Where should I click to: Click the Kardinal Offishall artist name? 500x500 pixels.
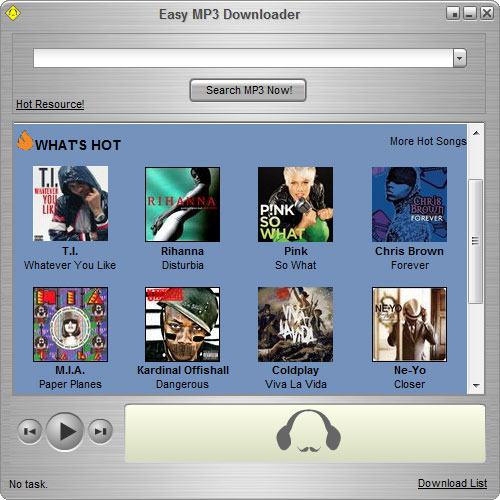tap(183, 370)
